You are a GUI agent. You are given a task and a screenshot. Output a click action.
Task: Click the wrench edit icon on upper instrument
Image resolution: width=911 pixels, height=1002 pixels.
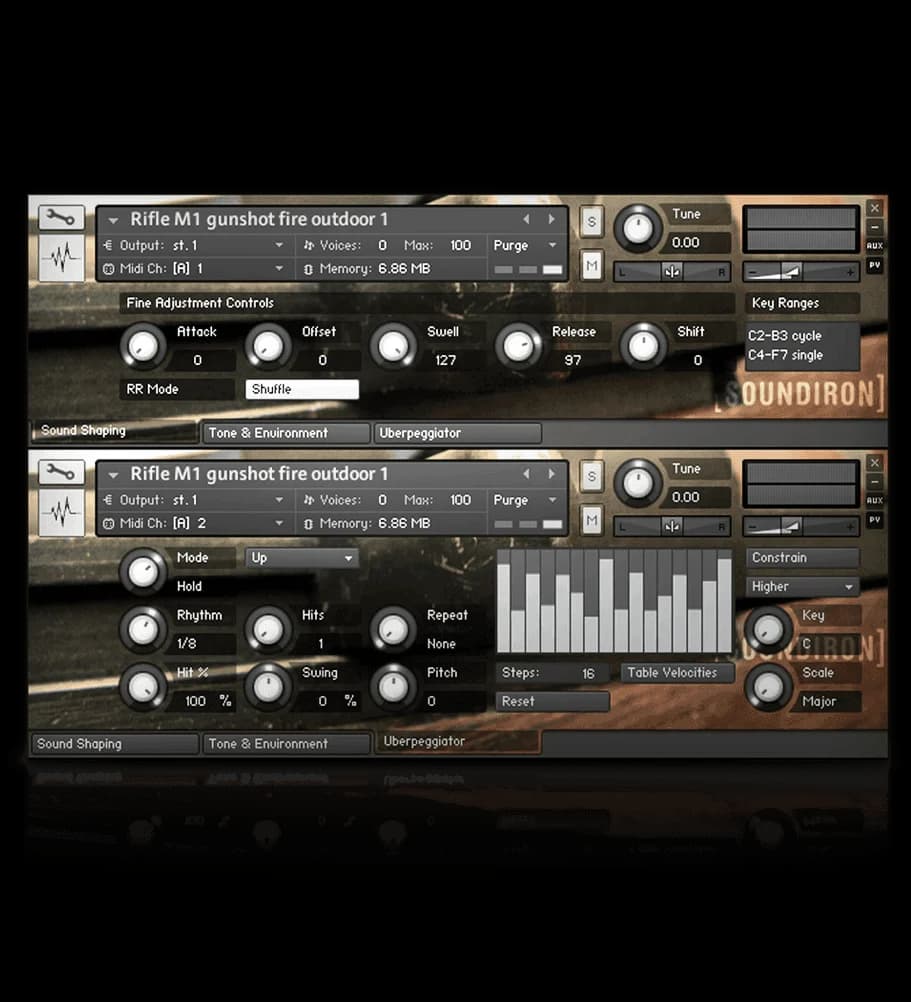point(61,217)
